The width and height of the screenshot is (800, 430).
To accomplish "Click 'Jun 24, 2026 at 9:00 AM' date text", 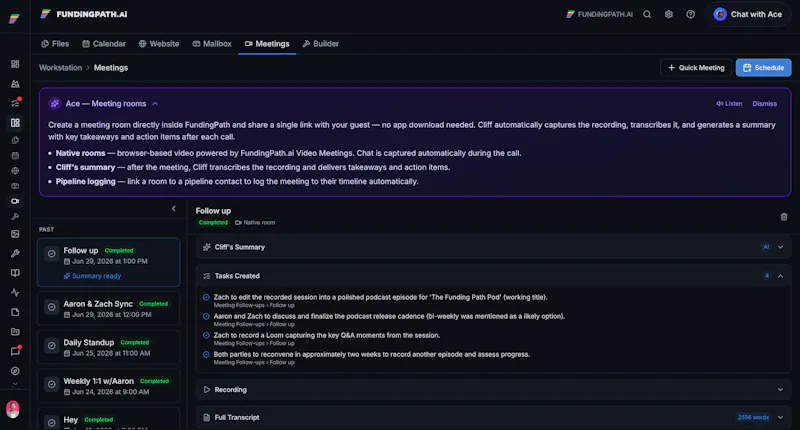I will [111, 392].
